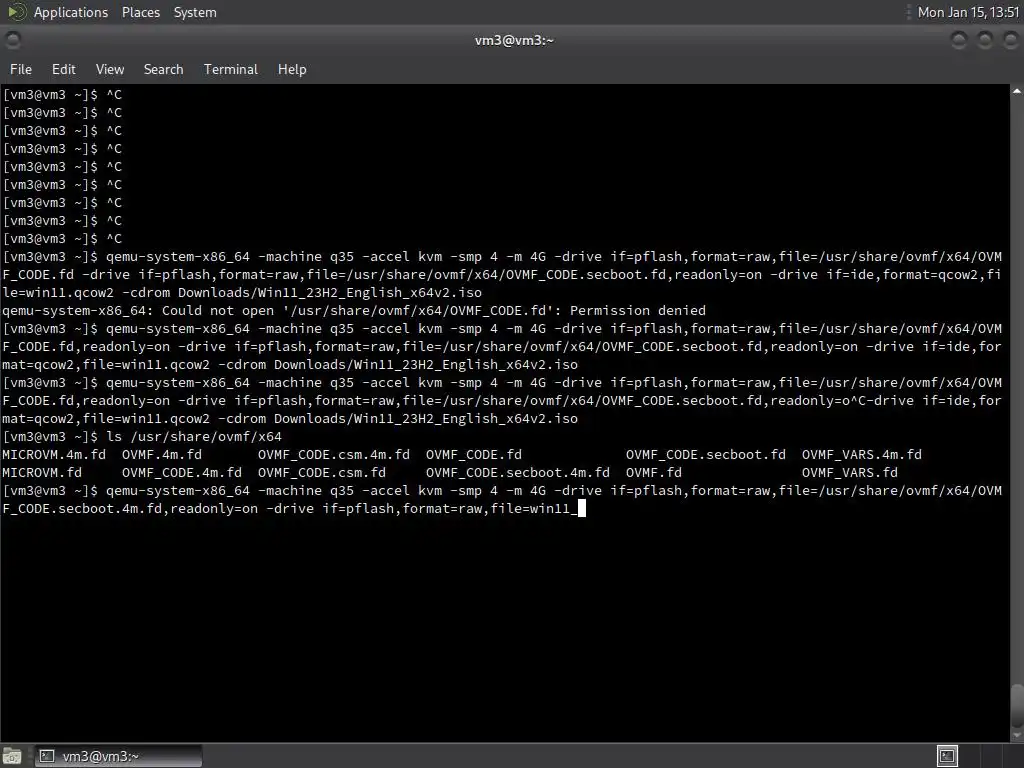Click the terminal cursor after file=win11_
The height and width of the screenshot is (768, 1024).
coord(582,508)
